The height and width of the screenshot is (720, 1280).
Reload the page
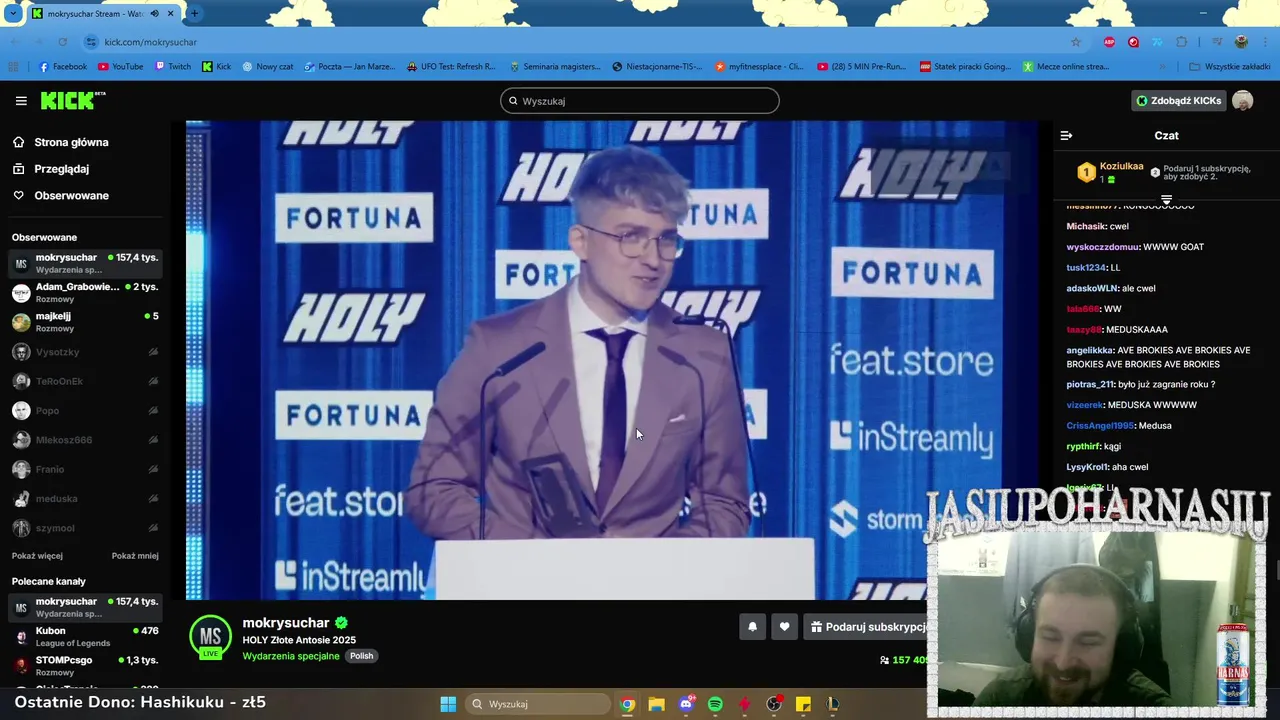coord(63,42)
